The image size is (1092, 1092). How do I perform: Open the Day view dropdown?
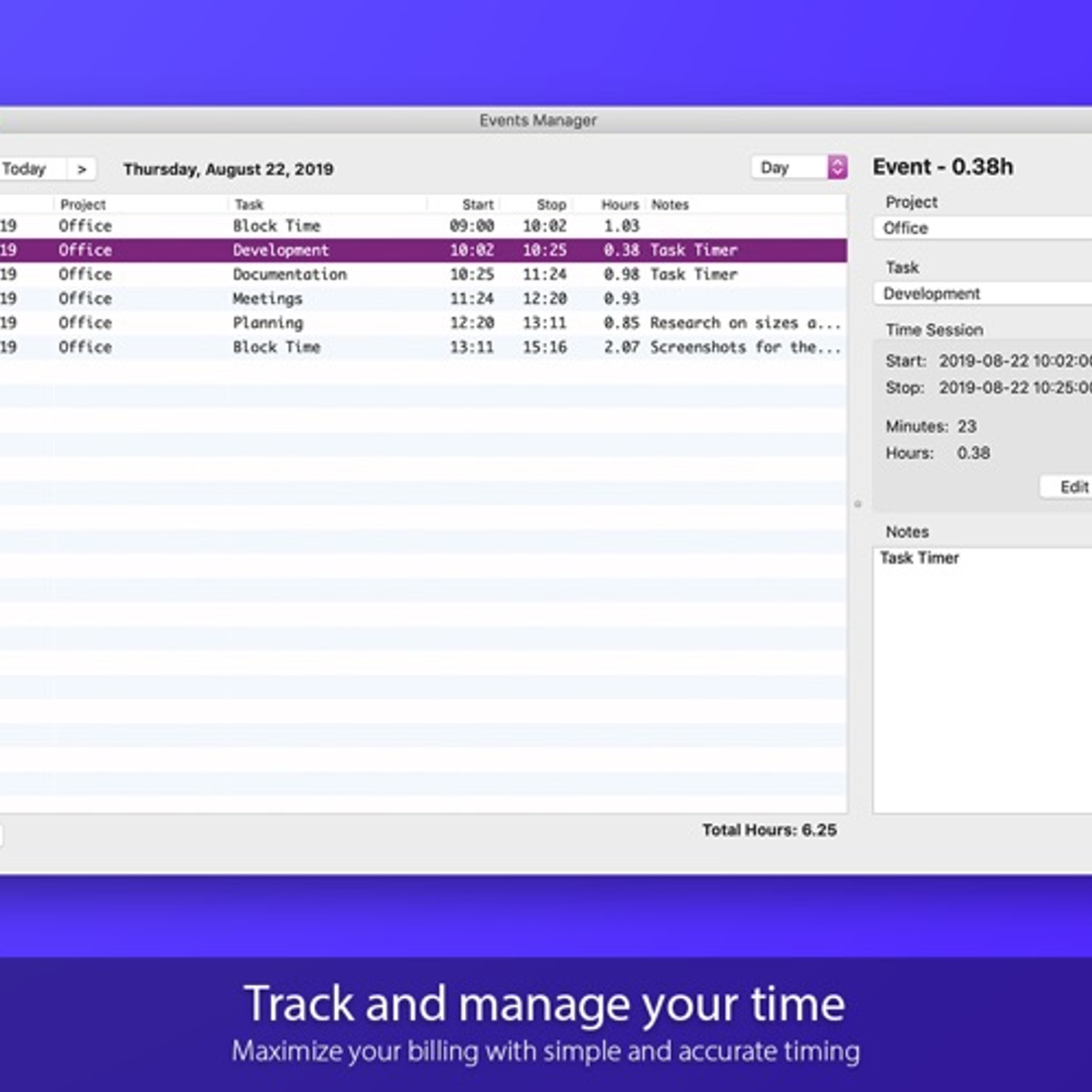pos(799,167)
